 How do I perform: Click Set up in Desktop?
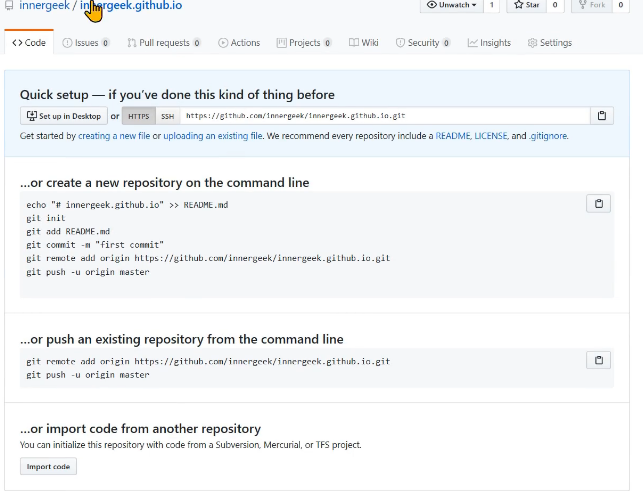(x=64, y=116)
